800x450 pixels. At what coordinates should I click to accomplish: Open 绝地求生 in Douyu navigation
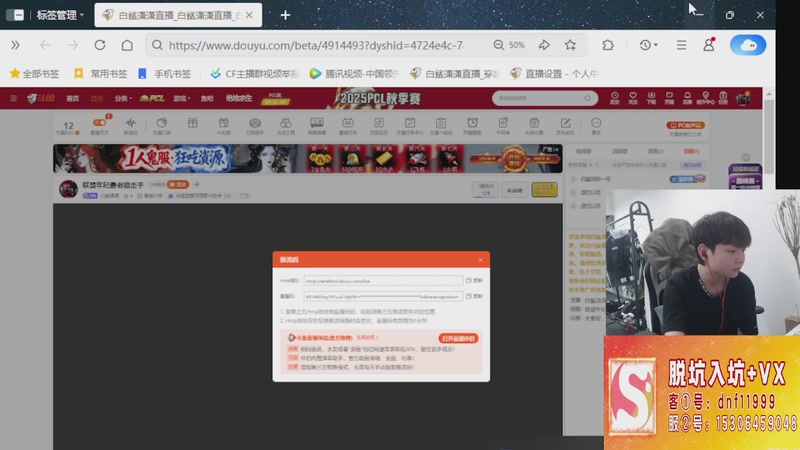pyautogui.click(x=239, y=98)
